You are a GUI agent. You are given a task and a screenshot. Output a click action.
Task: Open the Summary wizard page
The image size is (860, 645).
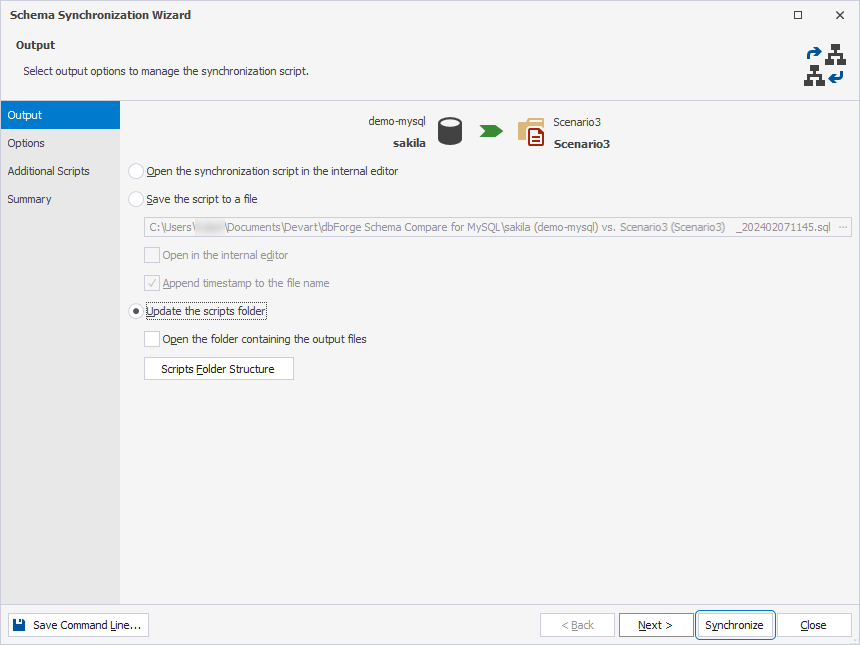pyautogui.click(x=60, y=199)
